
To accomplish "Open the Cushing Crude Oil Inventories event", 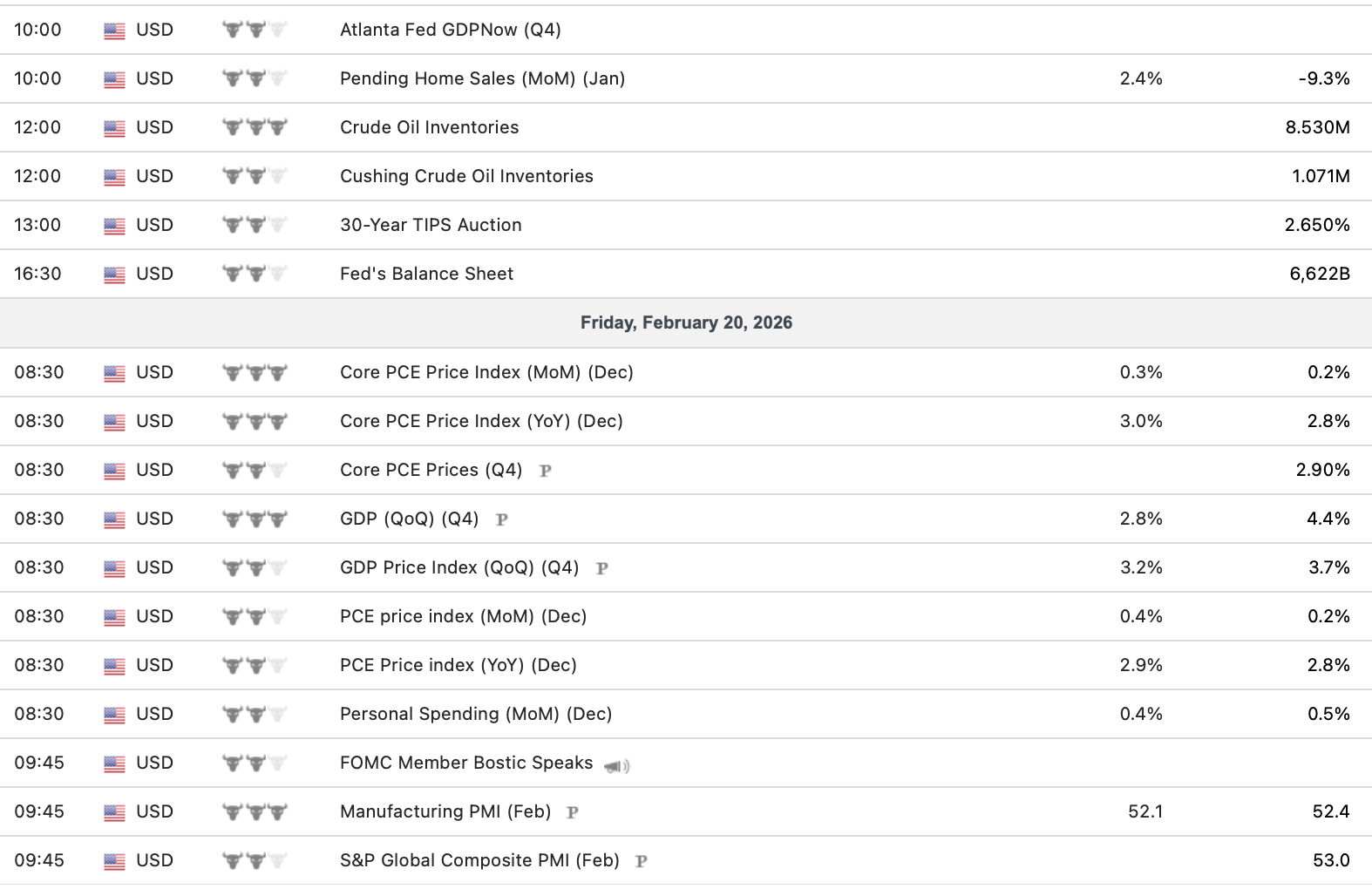I will tap(466, 176).
